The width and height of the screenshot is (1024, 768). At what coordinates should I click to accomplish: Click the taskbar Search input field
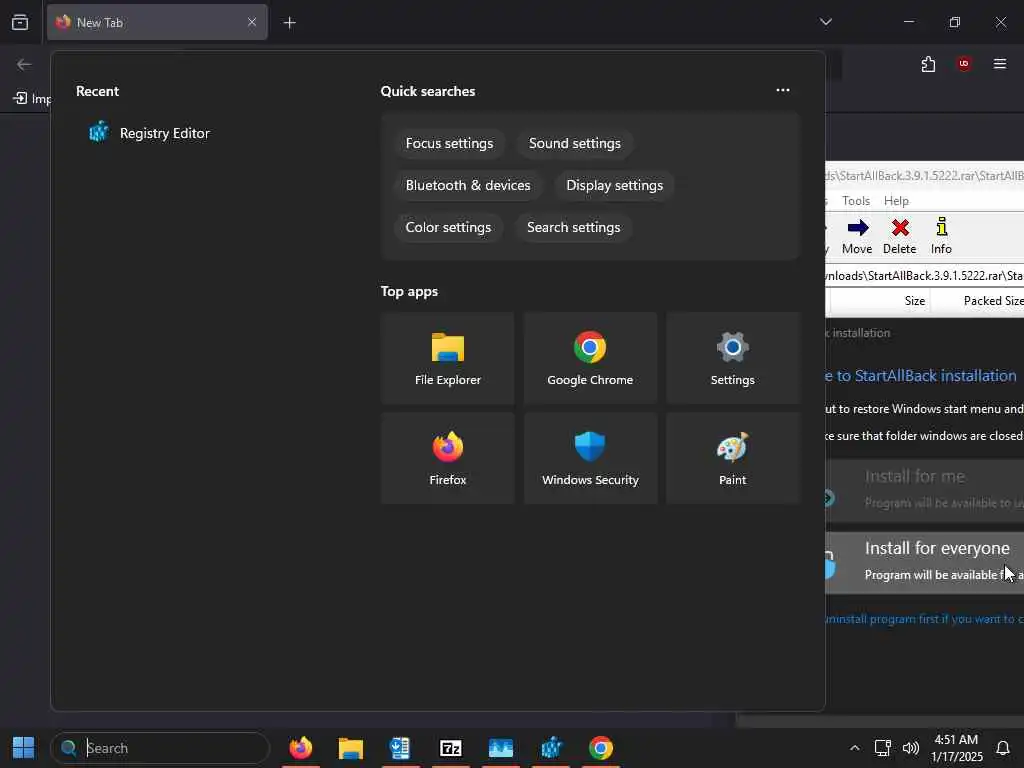click(x=160, y=748)
